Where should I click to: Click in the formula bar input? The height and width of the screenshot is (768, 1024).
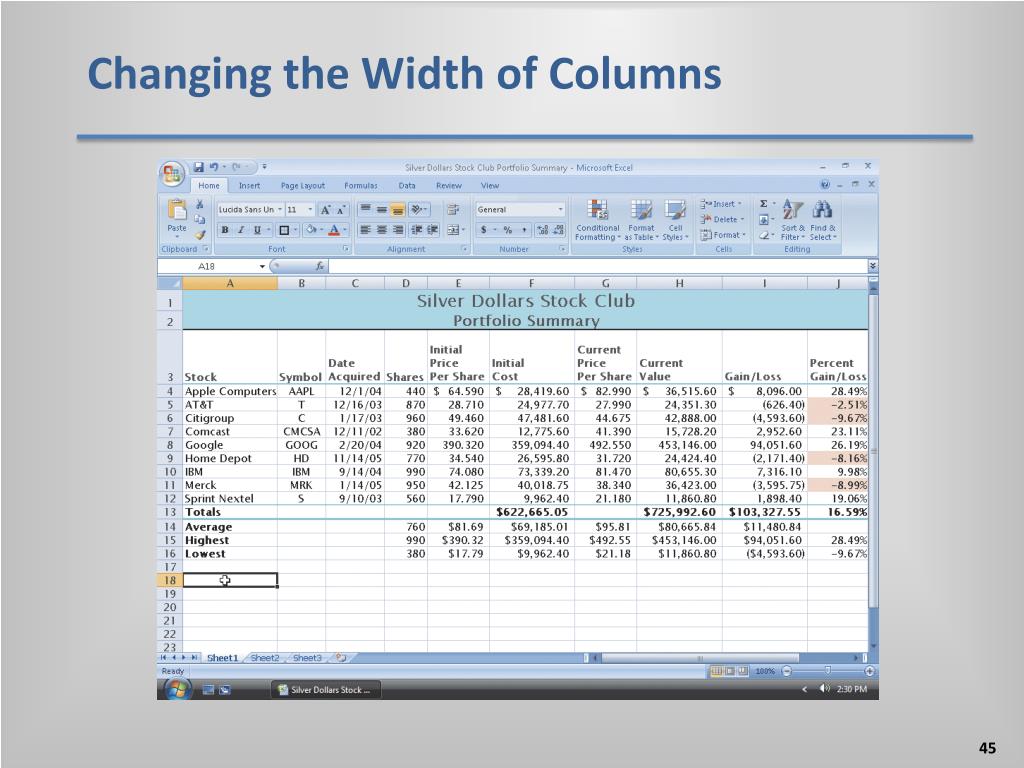coord(598,266)
